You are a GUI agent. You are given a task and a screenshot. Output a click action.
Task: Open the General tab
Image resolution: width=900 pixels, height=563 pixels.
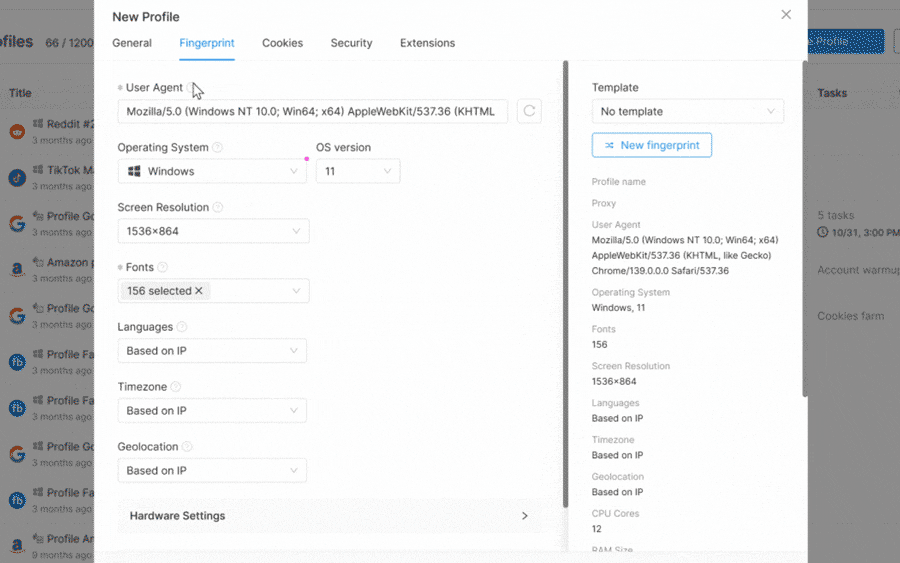132,43
